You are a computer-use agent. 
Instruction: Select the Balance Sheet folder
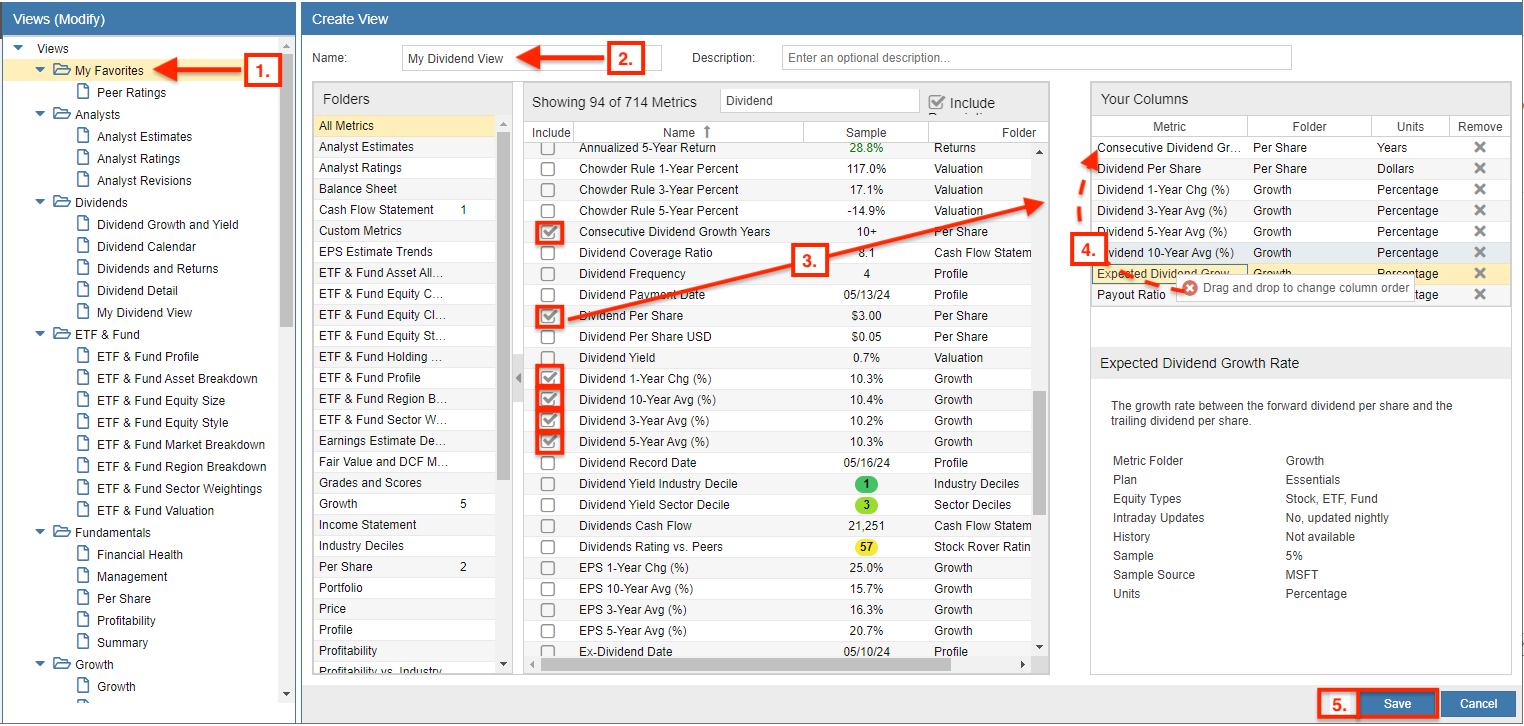point(404,189)
